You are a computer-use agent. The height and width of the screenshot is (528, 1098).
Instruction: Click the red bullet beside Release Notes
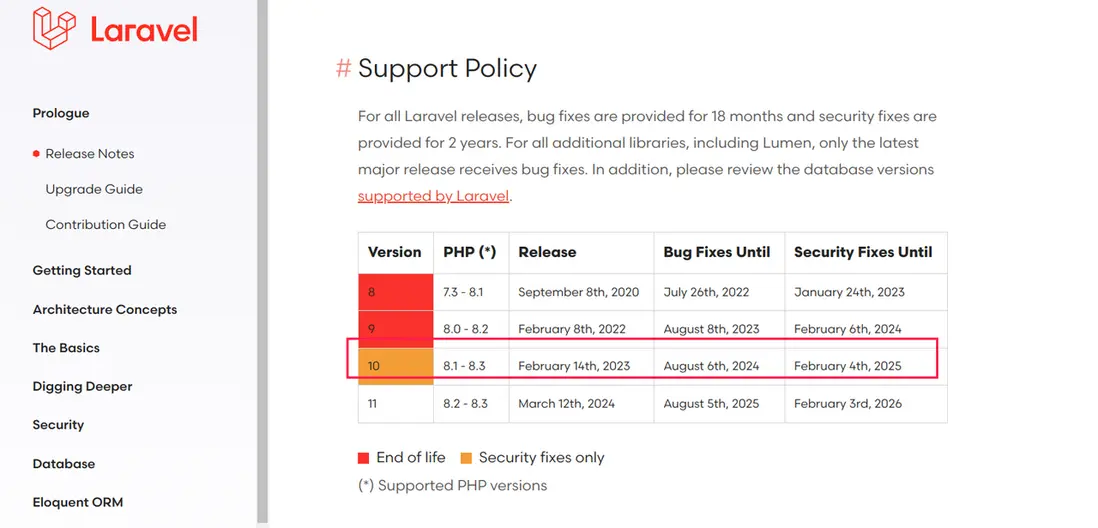click(36, 154)
